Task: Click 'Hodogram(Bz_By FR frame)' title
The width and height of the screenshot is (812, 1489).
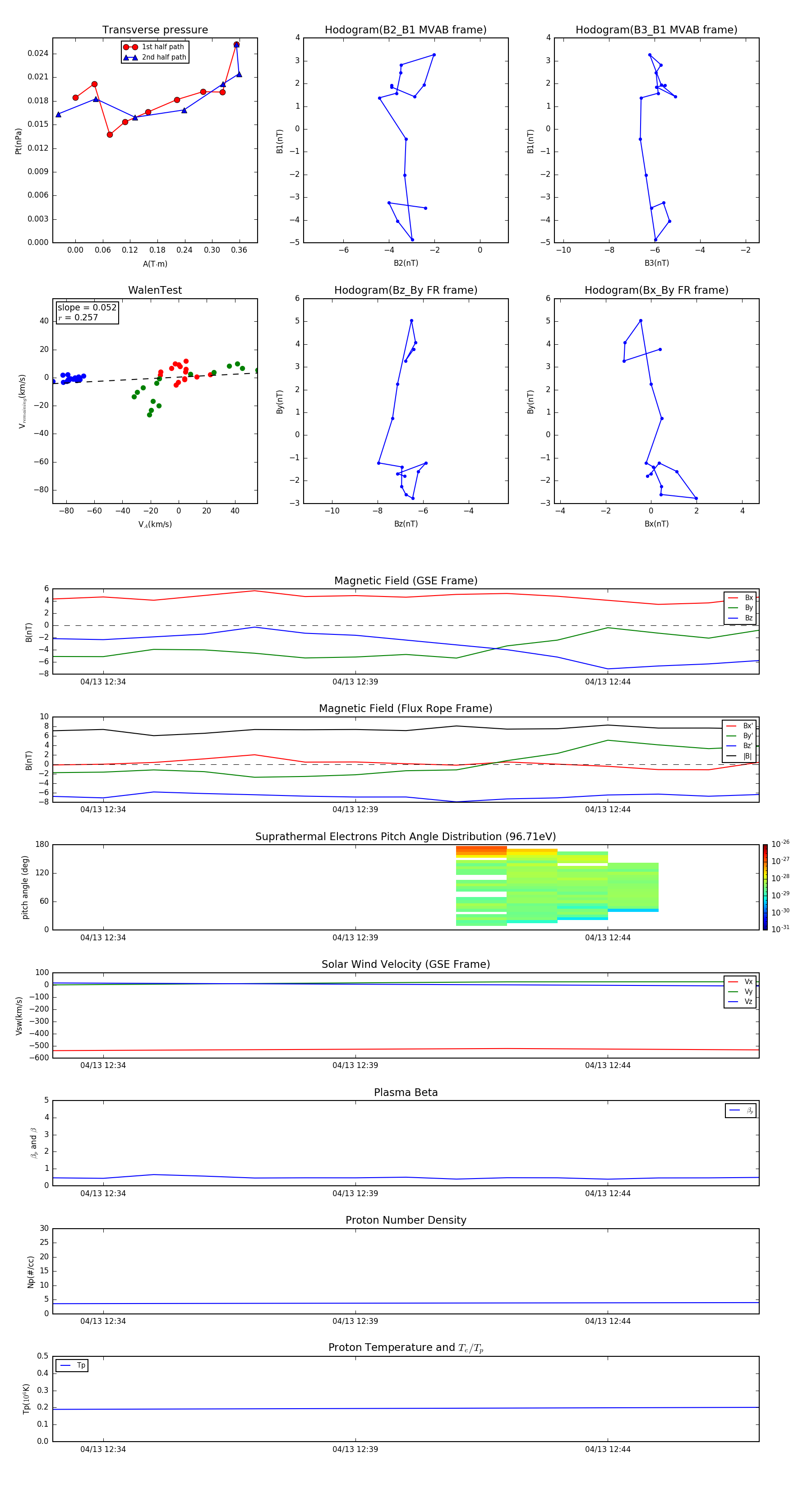Action: pyautogui.click(x=406, y=290)
